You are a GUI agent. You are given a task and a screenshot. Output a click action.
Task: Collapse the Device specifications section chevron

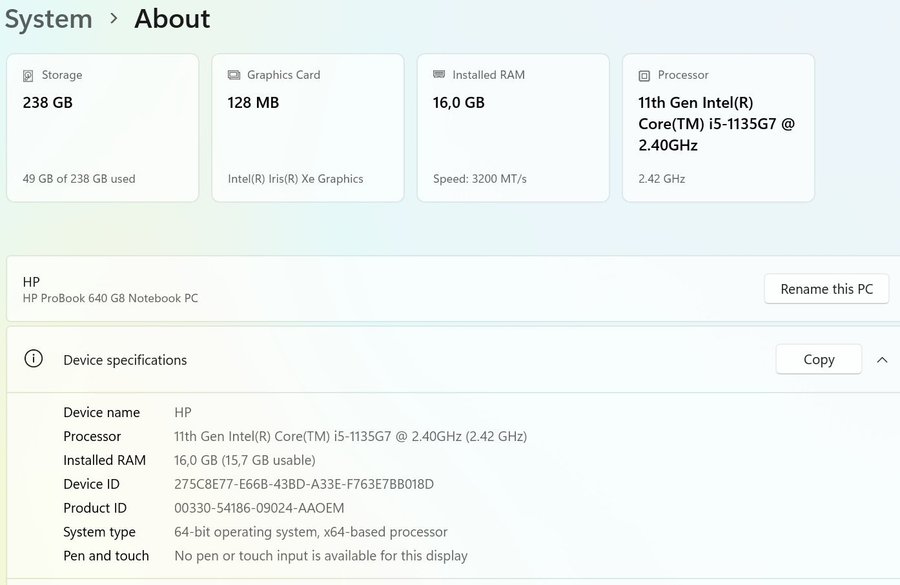pyautogui.click(x=882, y=360)
